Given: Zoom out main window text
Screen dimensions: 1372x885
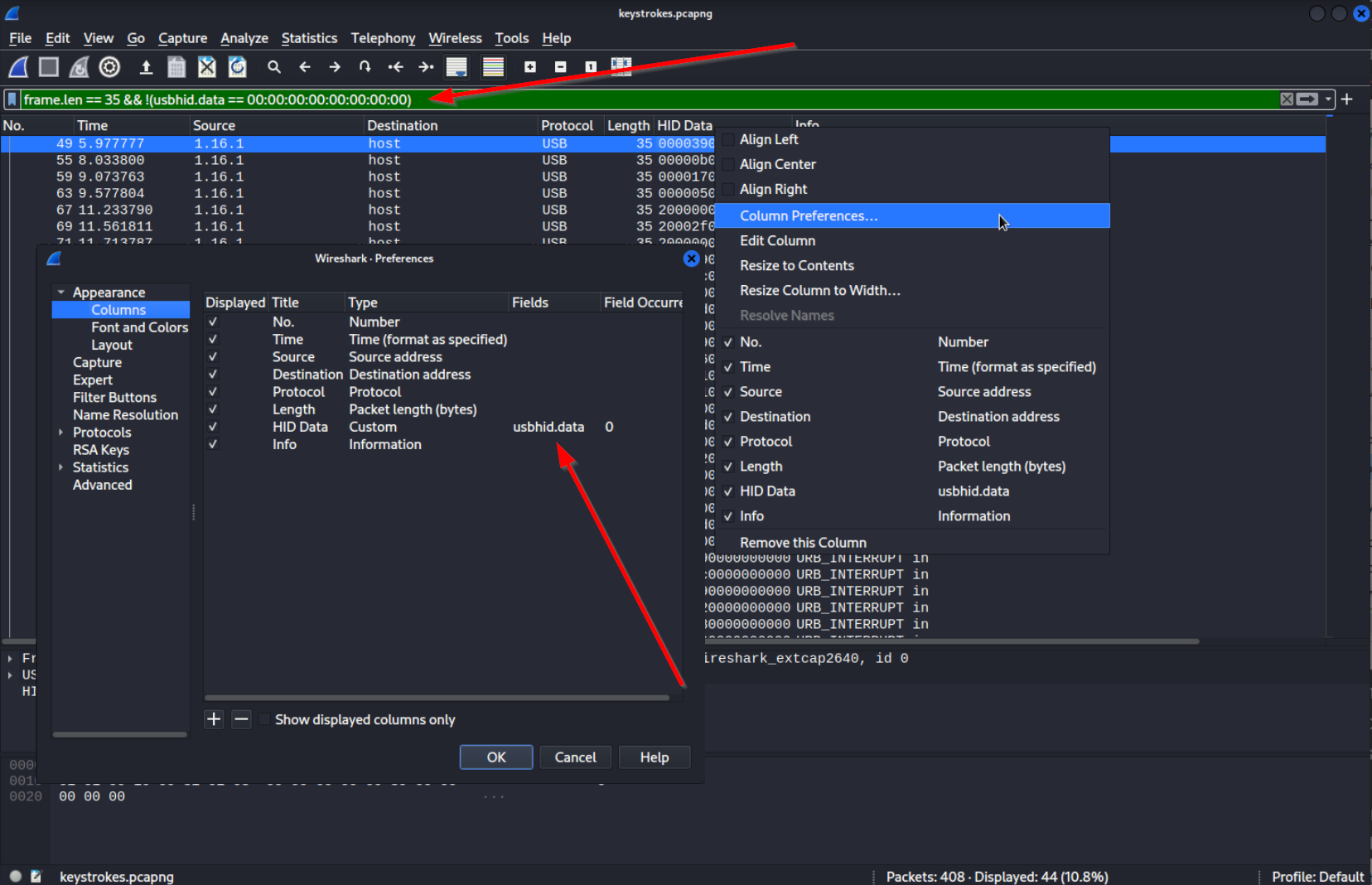Looking at the screenshot, I should [x=561, y=67].
